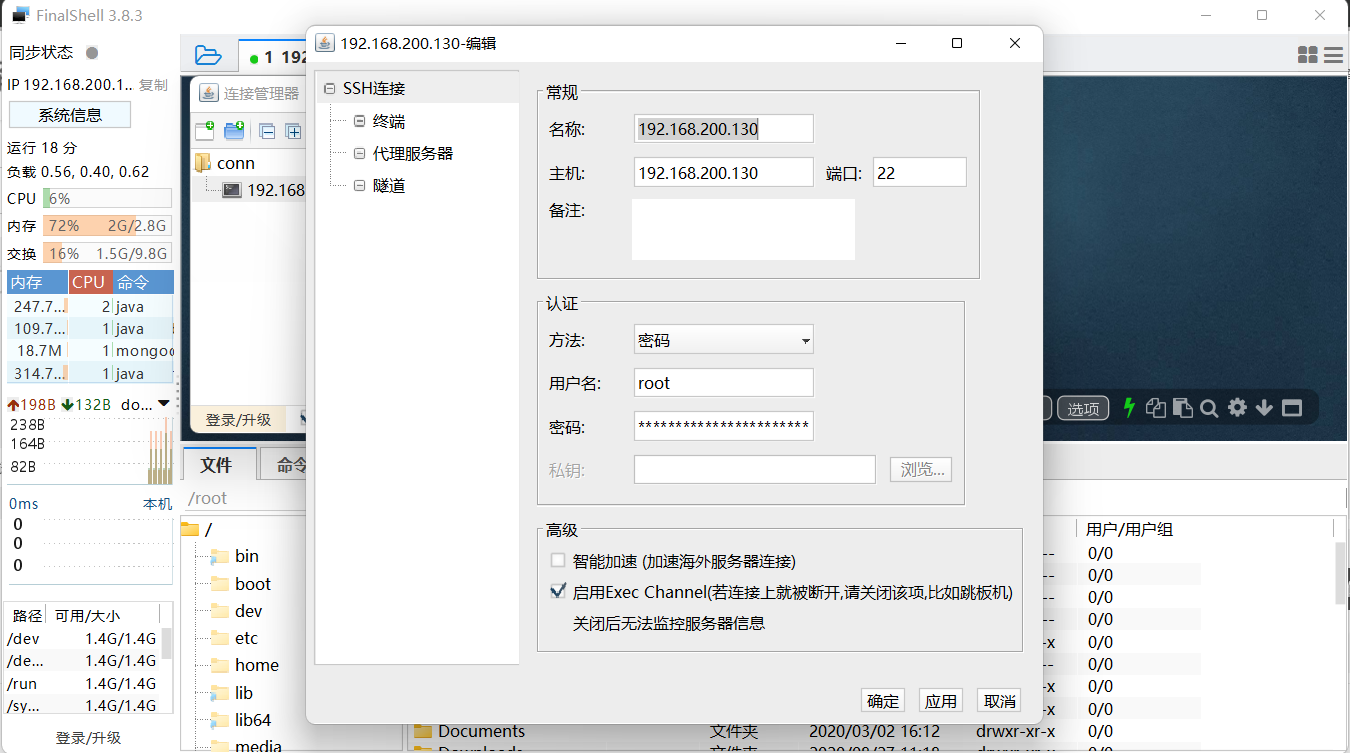Open the quick commands lightning icon
Image resolution: width=1350 pixels, height=753 pixels.
click(x=1131, y=407)
